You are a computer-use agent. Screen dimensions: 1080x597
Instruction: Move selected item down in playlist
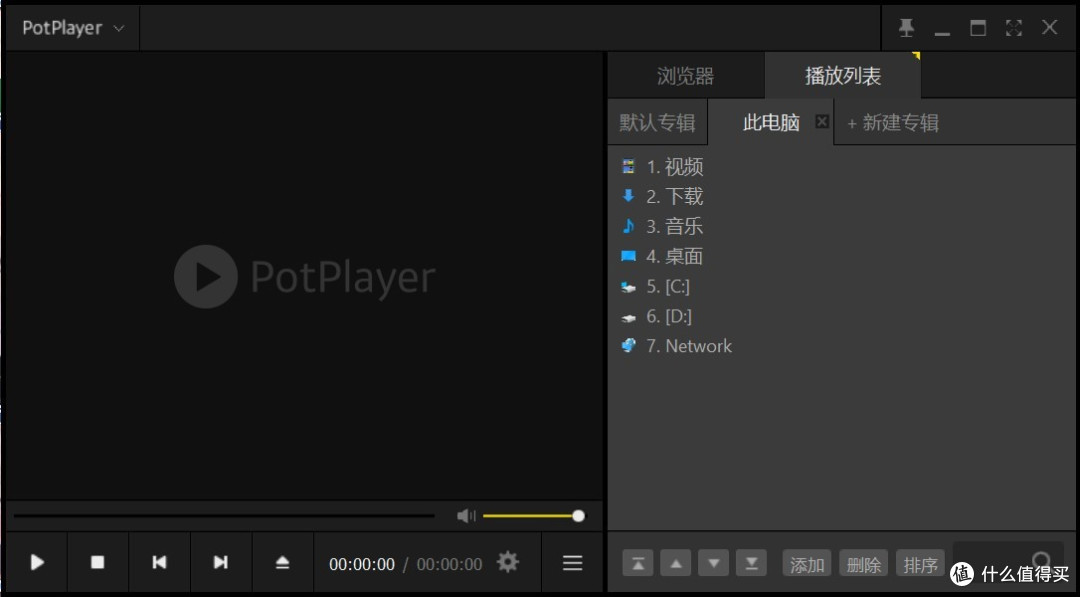(713, 563)
